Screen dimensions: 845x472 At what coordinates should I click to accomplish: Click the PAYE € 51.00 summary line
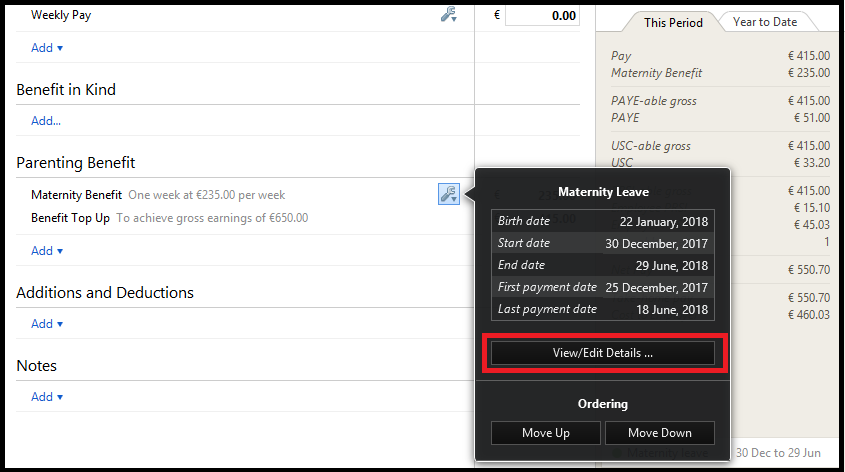[720, 117]
